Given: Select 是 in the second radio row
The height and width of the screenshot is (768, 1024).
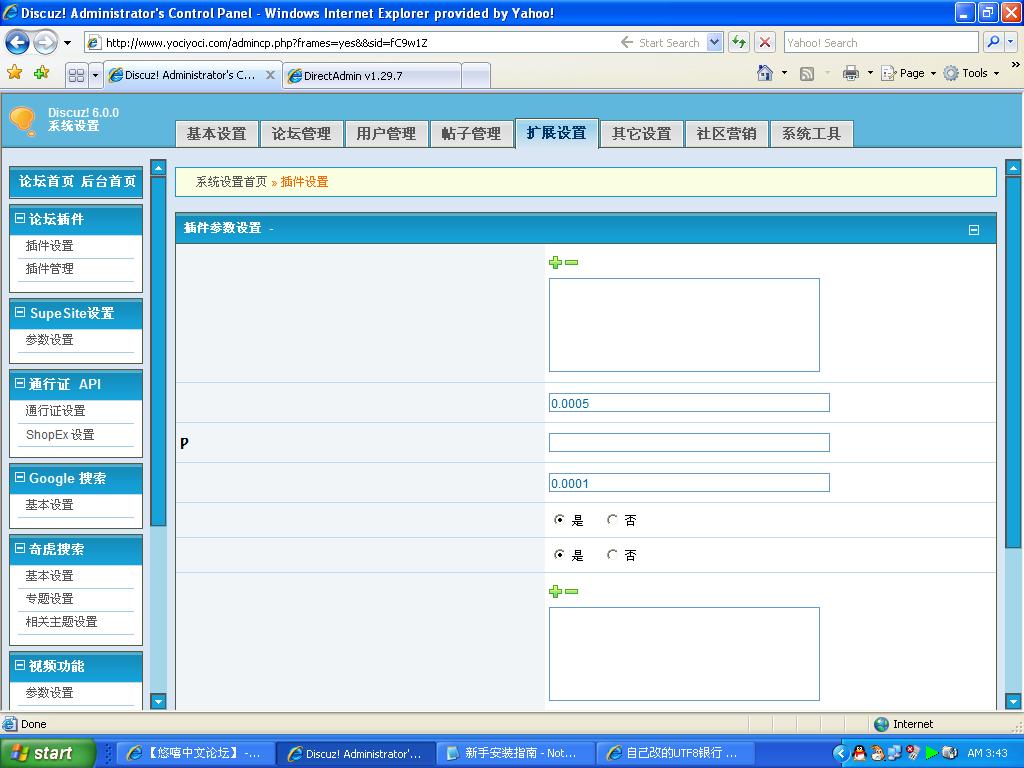Looking at the screenshot, I should click(559, 554).
